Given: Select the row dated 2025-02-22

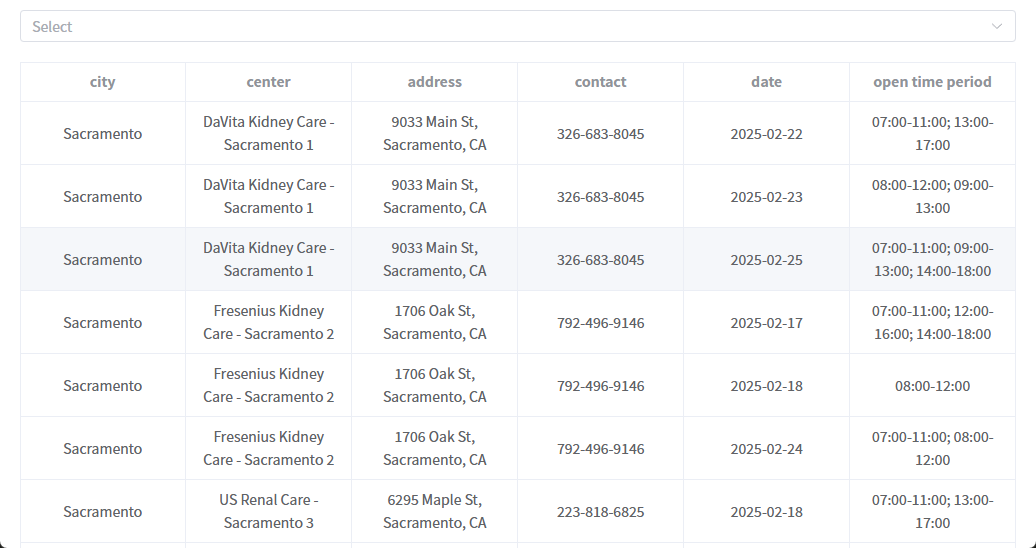Looking at the screenshot, I should [x=518, y=134].
